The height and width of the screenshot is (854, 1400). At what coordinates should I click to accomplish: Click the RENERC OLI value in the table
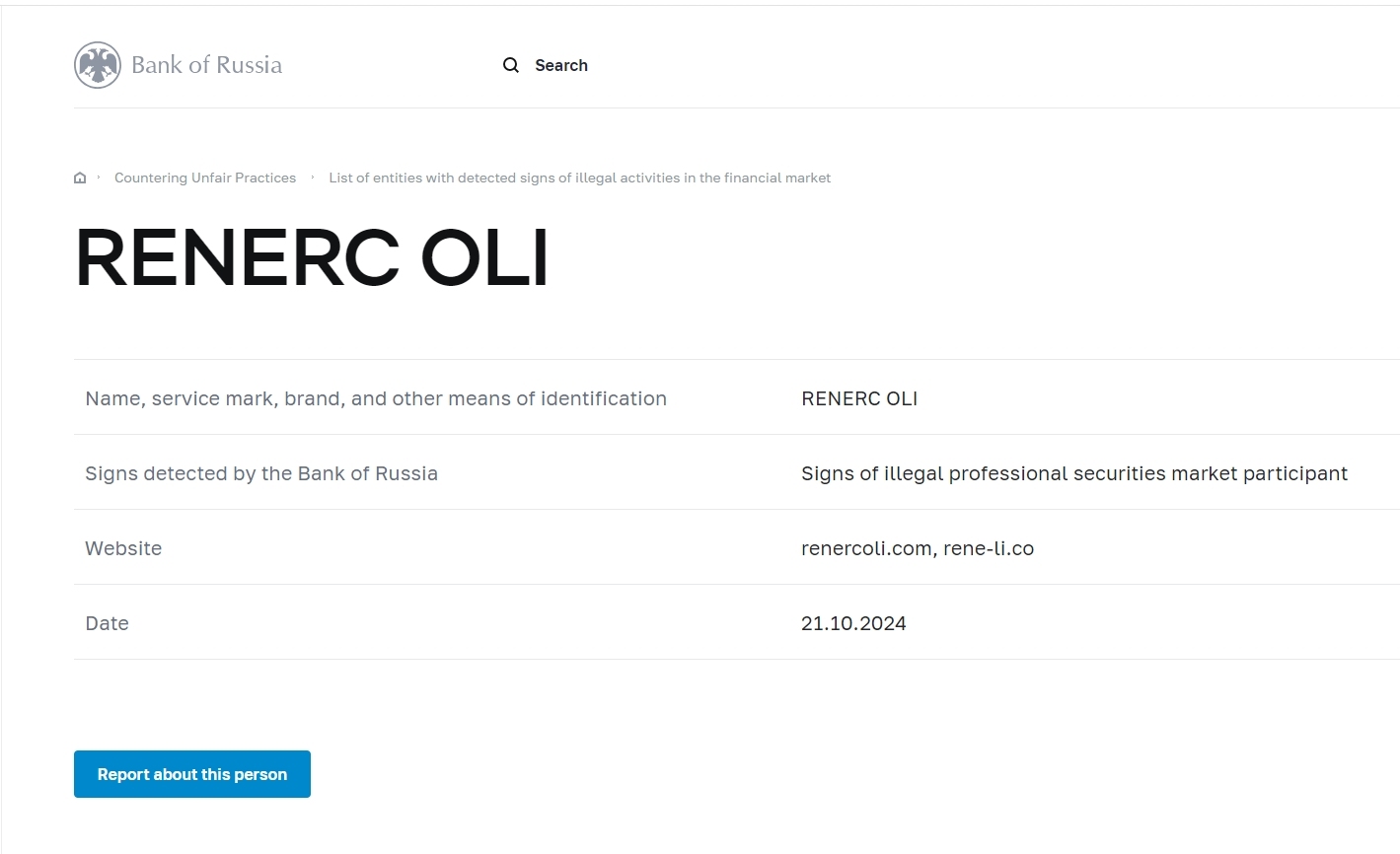(x=858, y=398)
